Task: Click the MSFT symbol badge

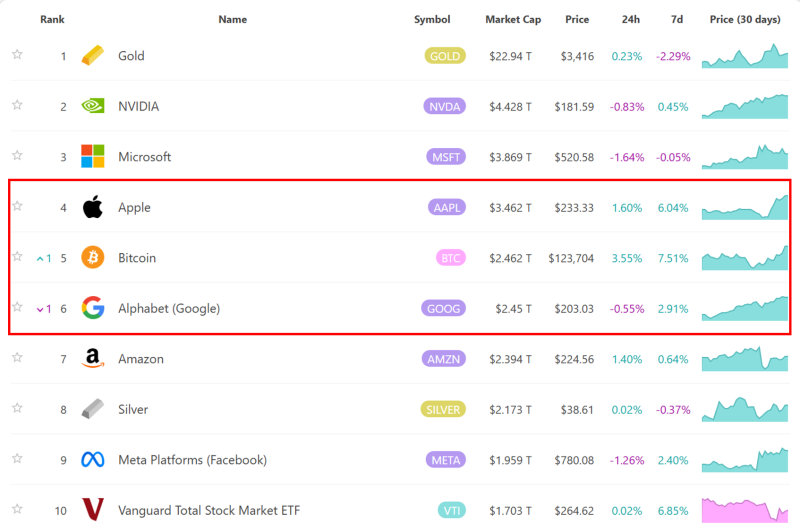Action: [446, 157]
